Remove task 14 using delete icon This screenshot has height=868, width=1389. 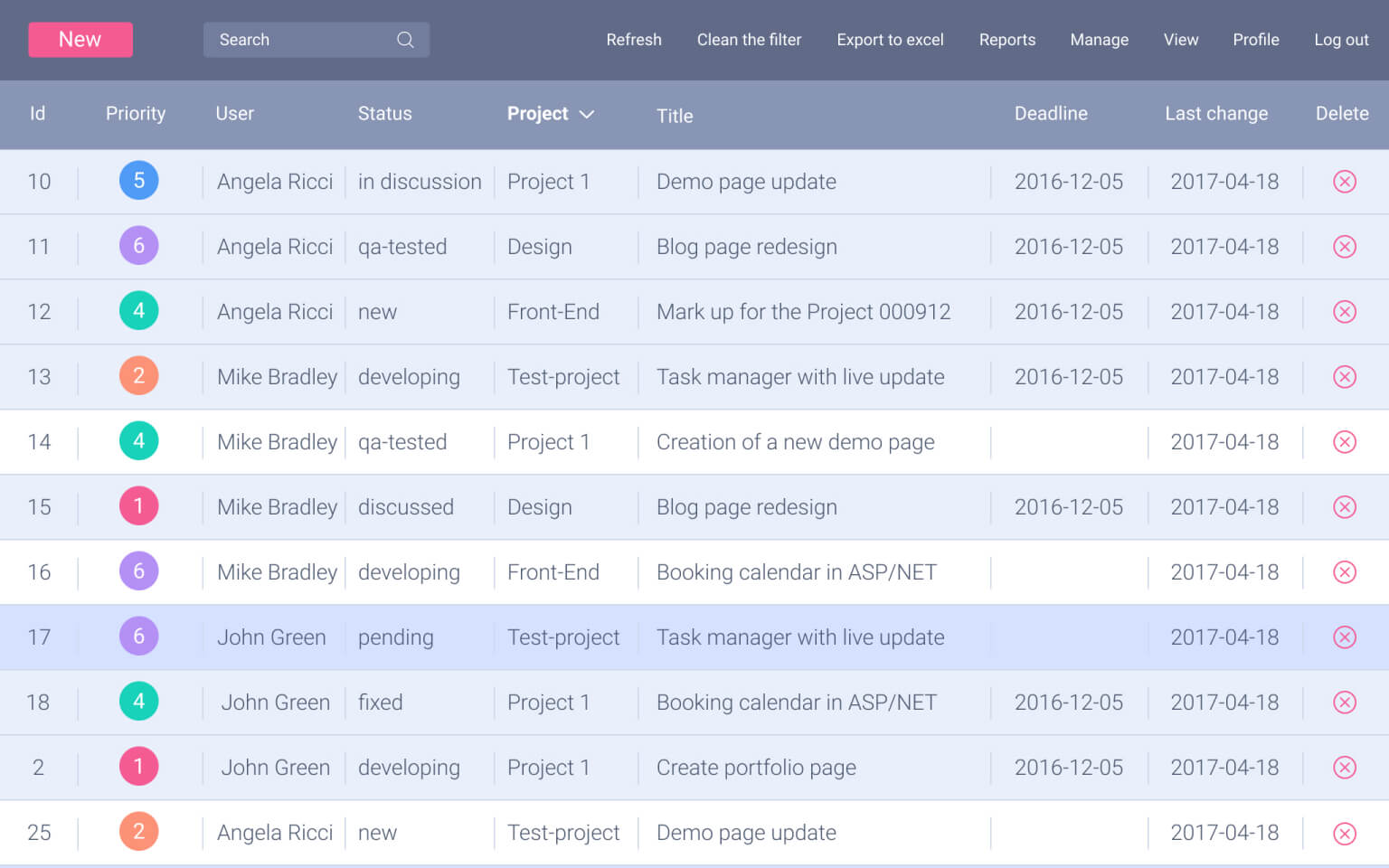tap(1344, 442)
